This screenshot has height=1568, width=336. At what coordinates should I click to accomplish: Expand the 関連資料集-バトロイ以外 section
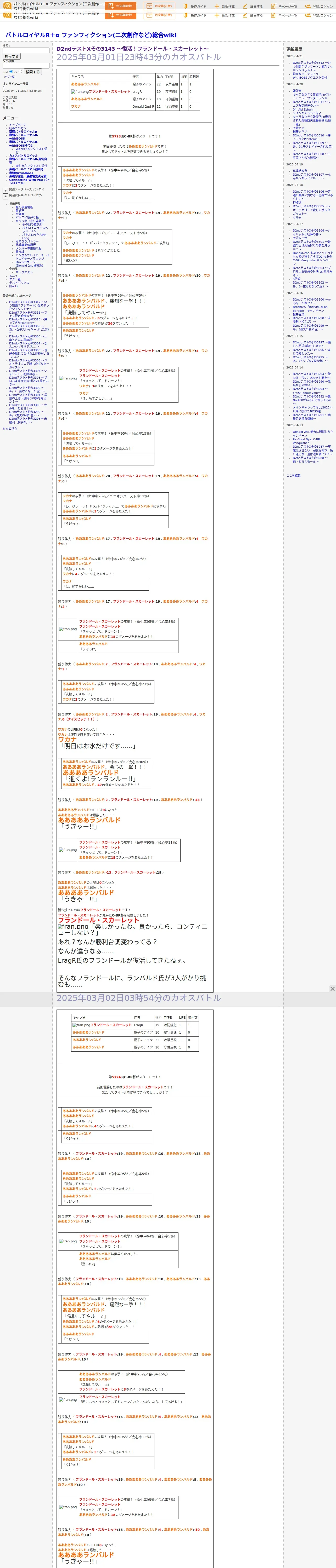[5, 197]
